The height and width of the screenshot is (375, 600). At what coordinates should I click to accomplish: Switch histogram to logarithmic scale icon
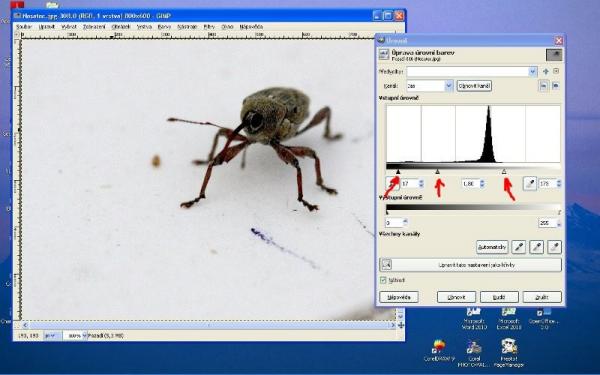click(555, 86)
